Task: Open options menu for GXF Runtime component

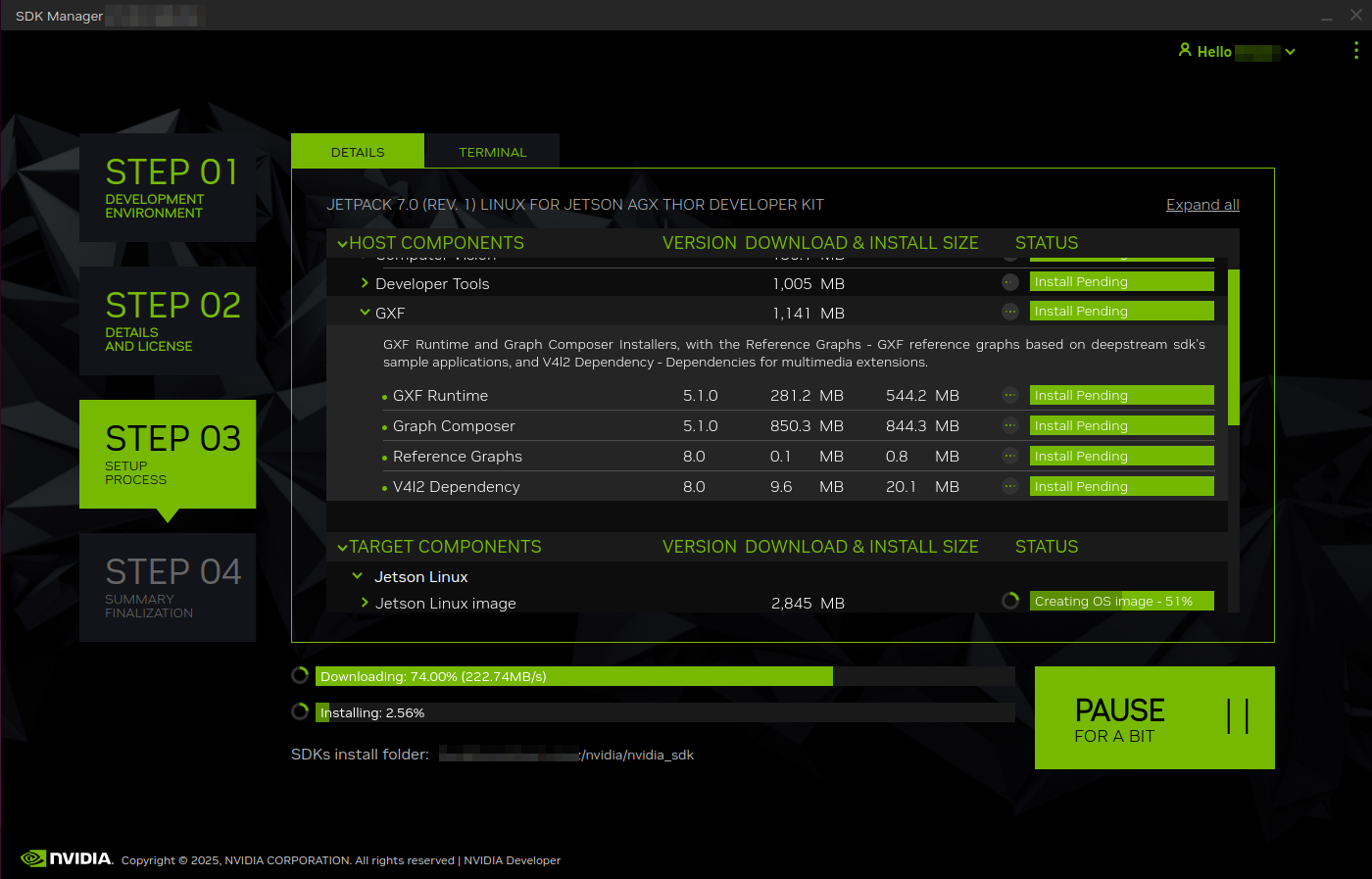Action: (1010, 395)
